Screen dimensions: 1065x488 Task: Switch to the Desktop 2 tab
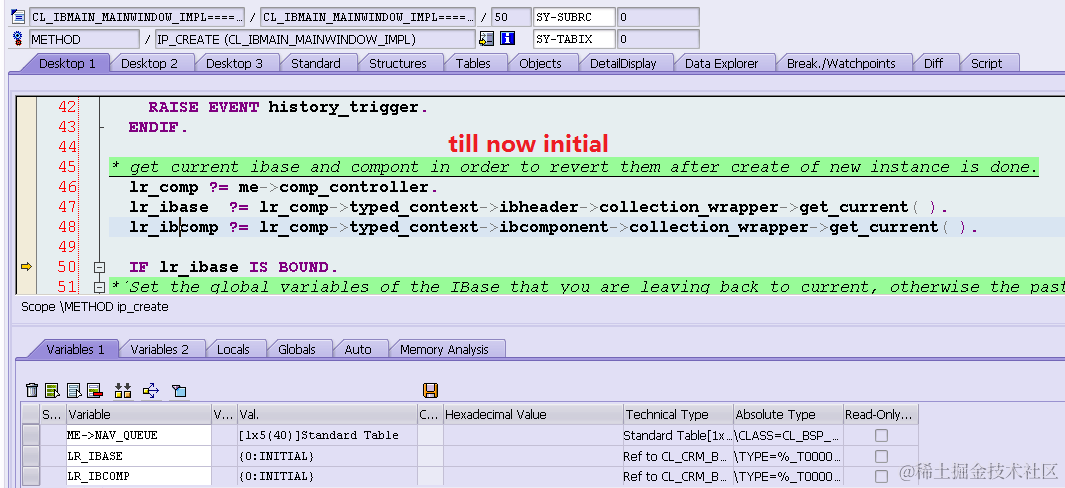coord(149,63)
